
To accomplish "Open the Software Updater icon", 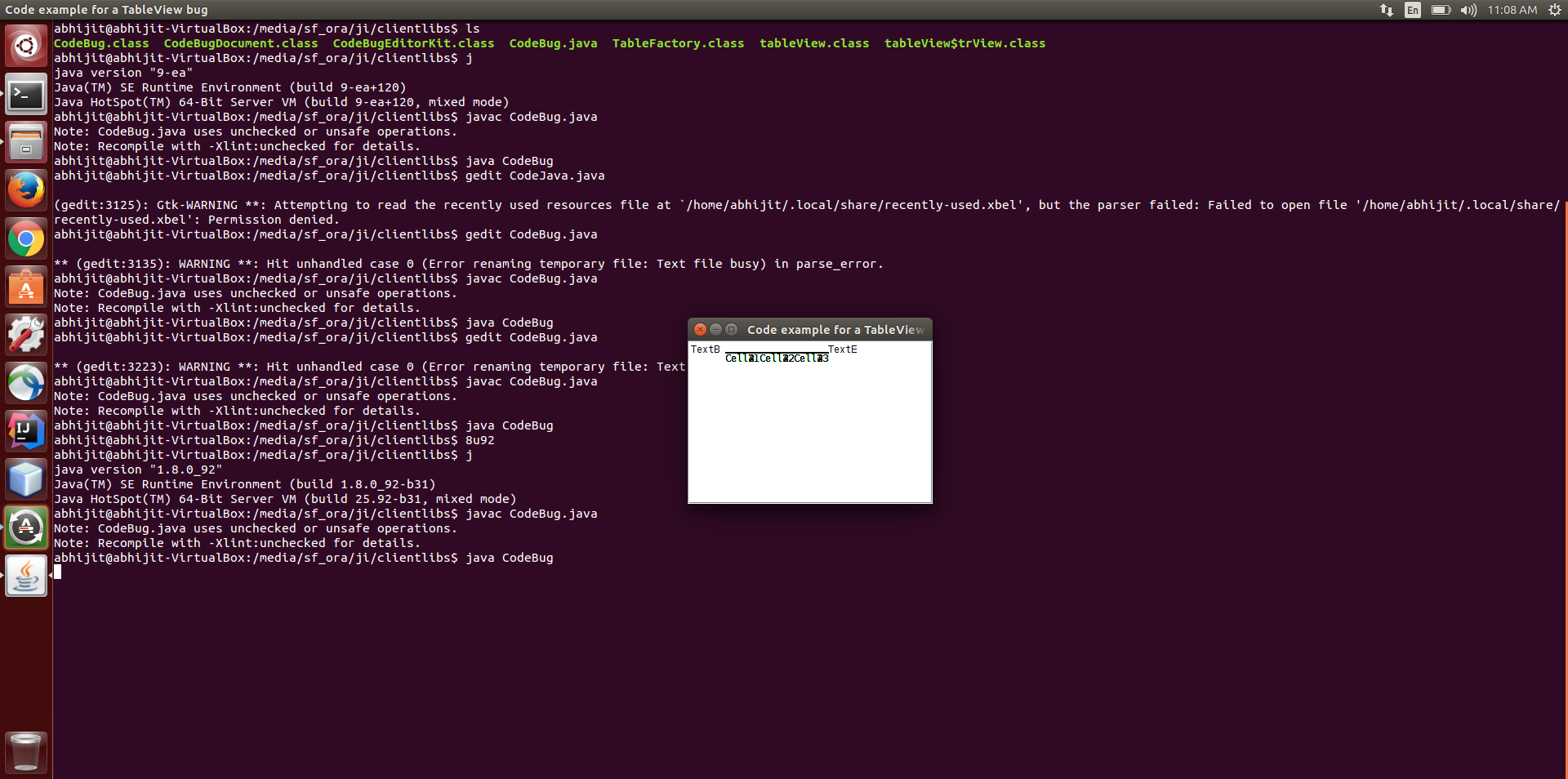I will pos(26,527).
